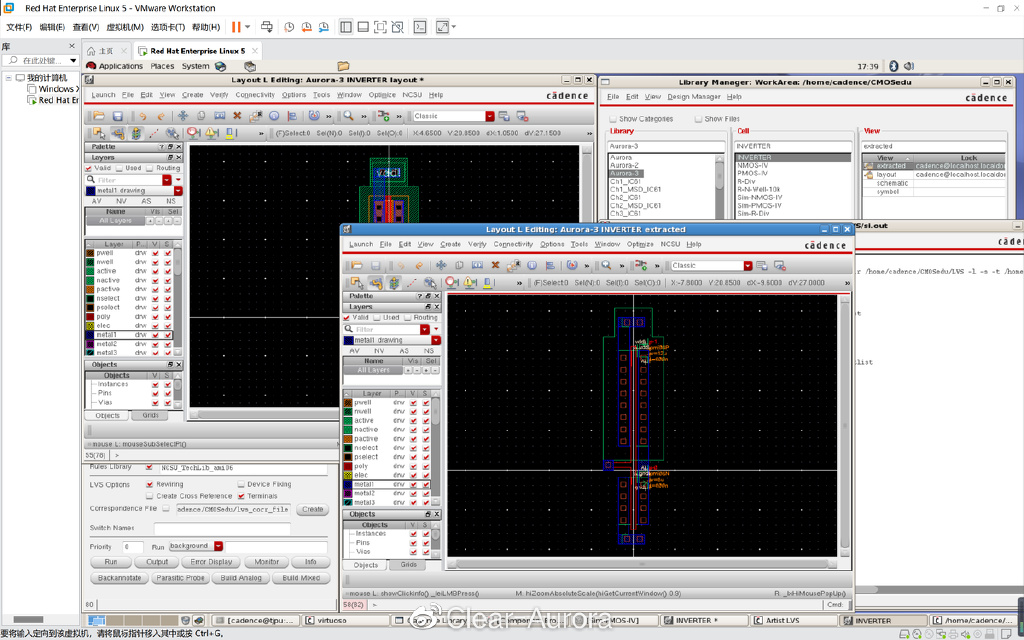Click the Properties info icon in extracted toolbar

532,266
